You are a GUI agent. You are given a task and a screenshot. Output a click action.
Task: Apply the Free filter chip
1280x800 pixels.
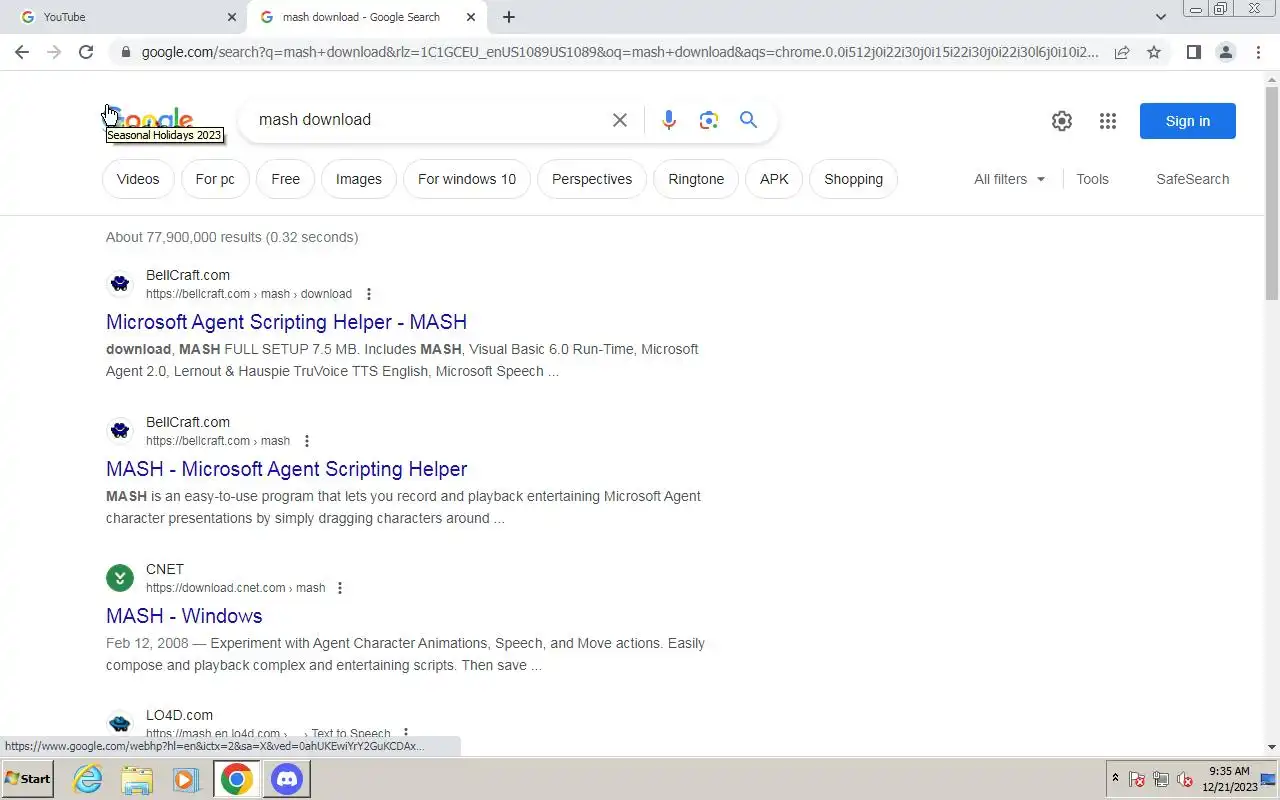(x=286, y=179)
